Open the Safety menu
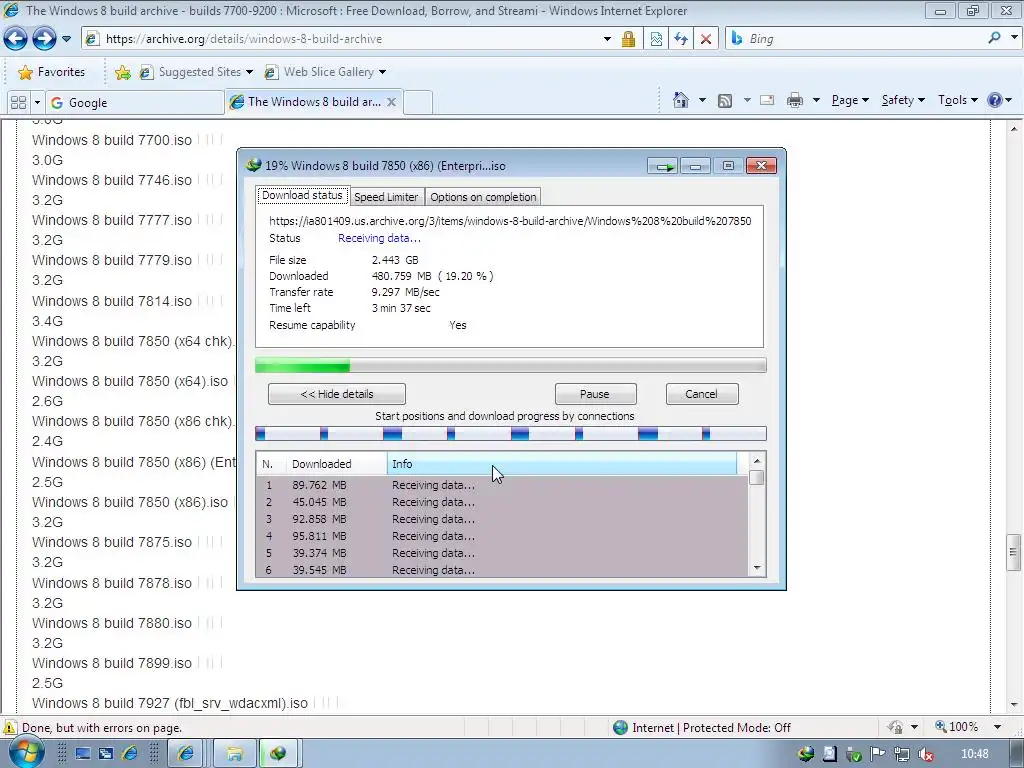Screen dimensions: 1024x768 tap(903, 100)
